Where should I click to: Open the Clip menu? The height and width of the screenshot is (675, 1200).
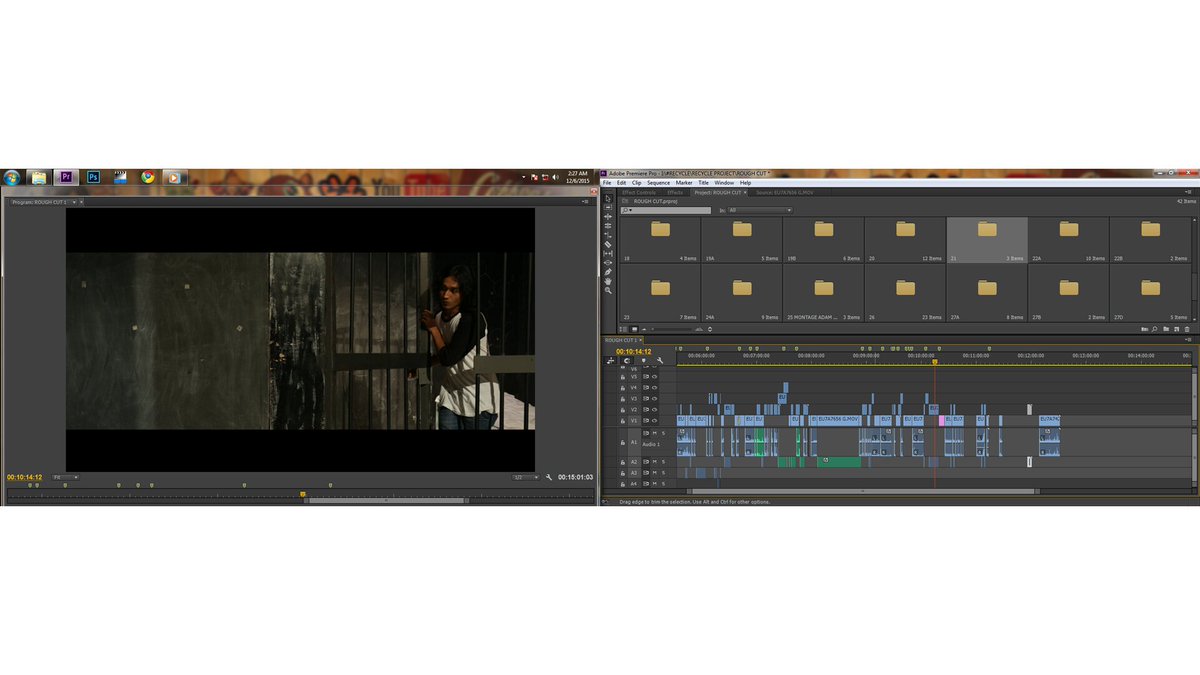(636, 183)
